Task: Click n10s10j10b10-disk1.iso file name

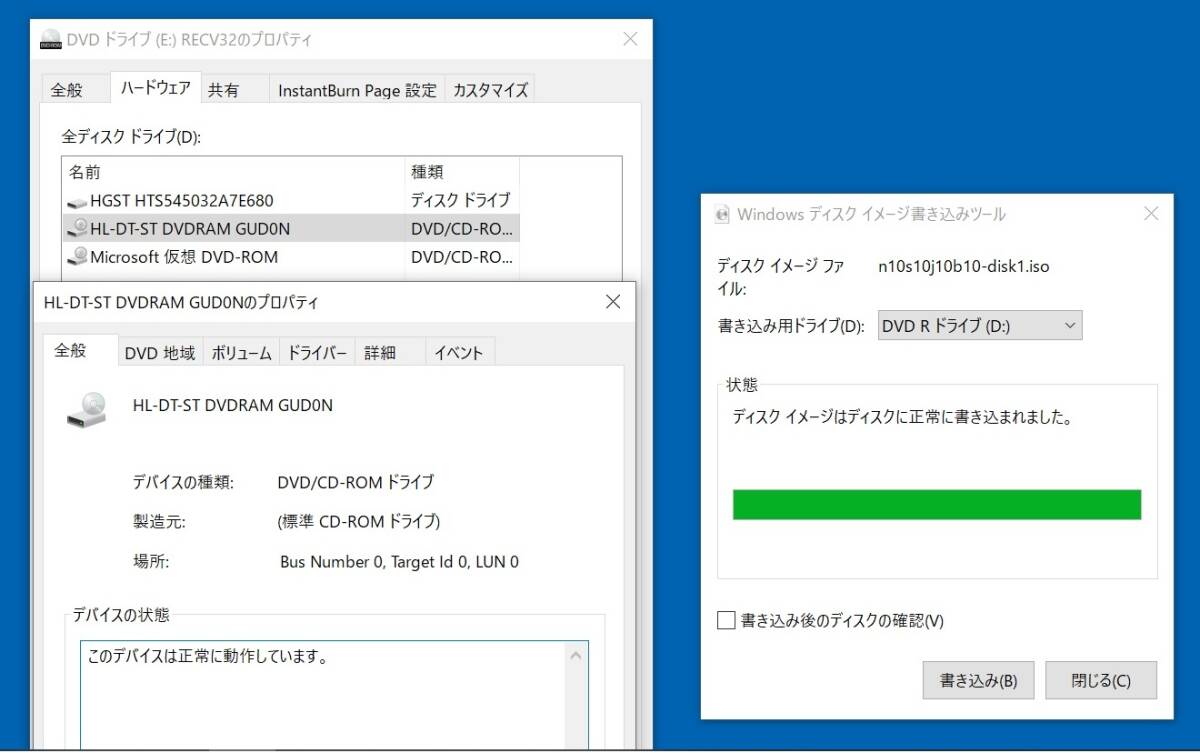Action: 964,266
